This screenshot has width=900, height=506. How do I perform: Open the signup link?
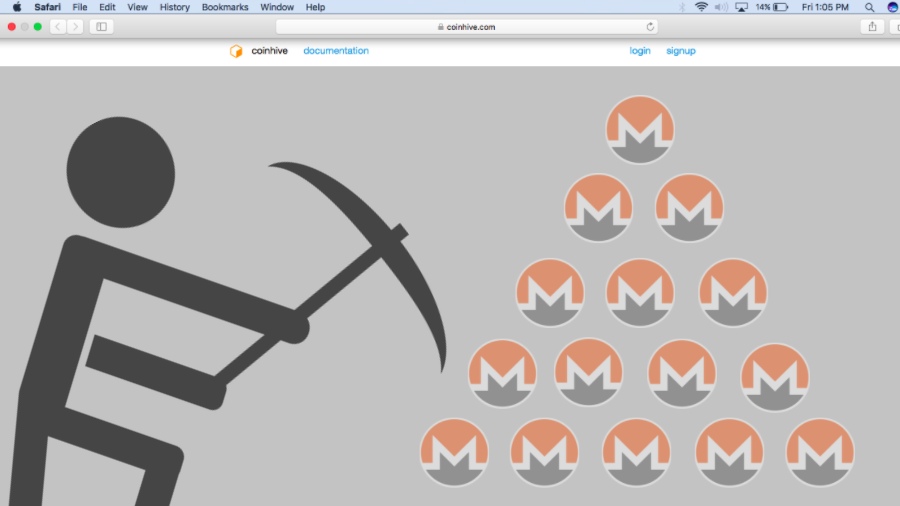(x=681, y=50)
